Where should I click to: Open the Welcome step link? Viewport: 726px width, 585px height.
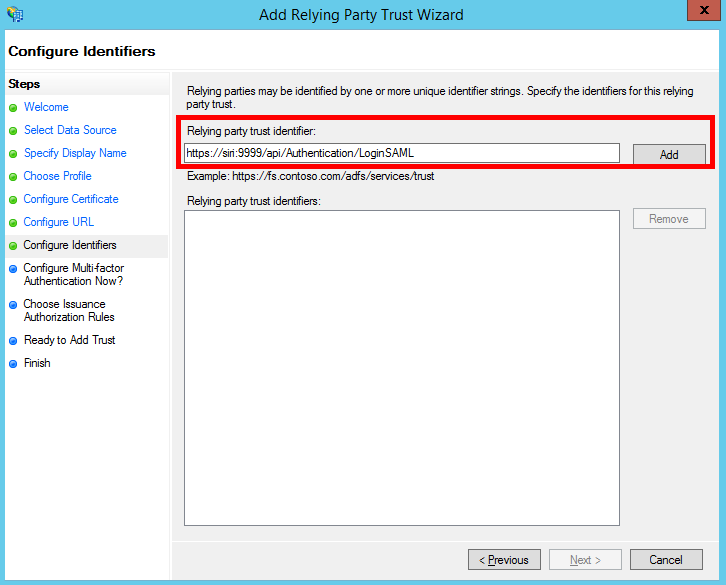[46, 107]
